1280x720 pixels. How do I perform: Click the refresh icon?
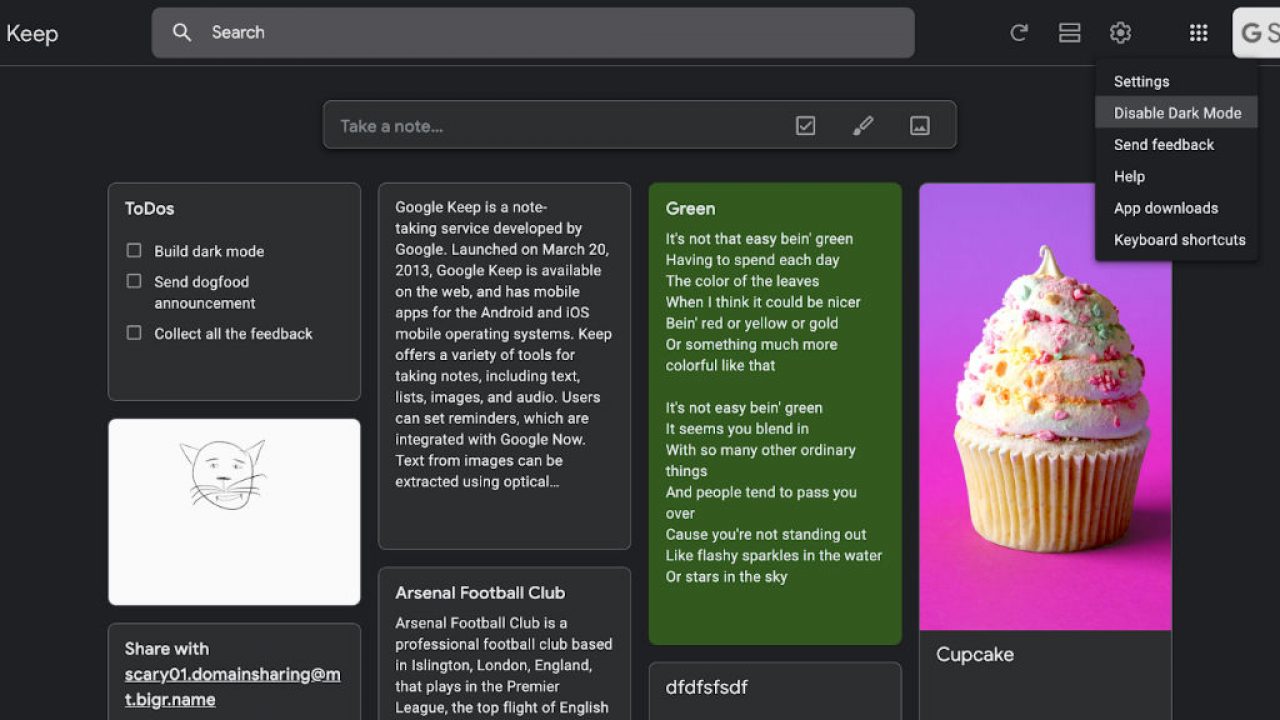pyautogui.click(x=1019, y=33)
